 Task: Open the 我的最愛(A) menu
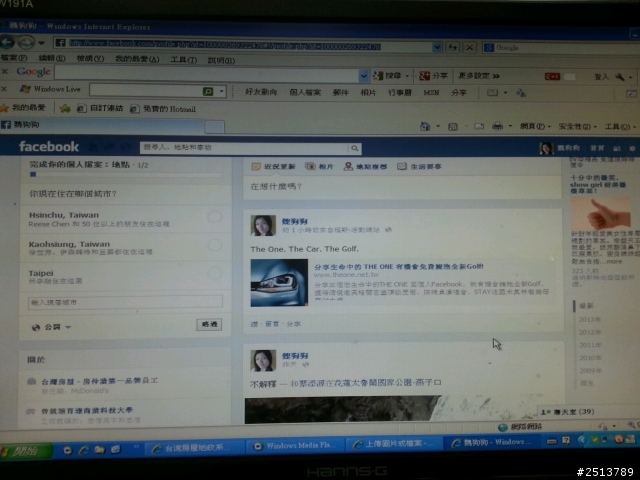pyautogui.click(x=137, y=59)
